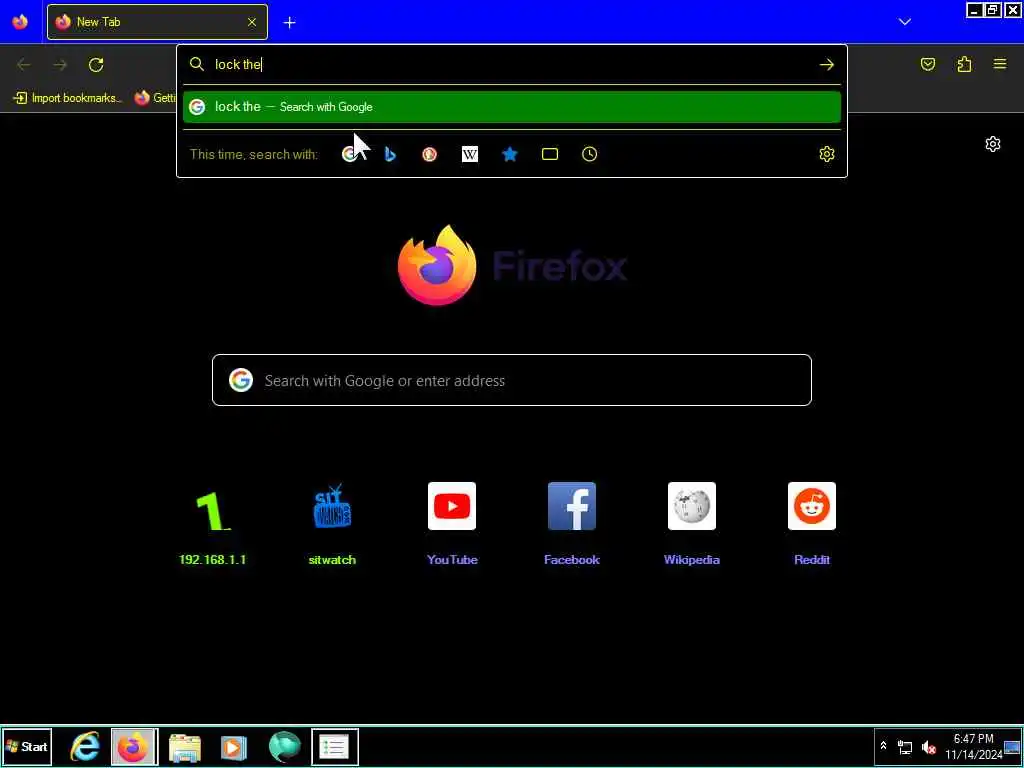Open the Extensions puzzle icon

(964, 64)
